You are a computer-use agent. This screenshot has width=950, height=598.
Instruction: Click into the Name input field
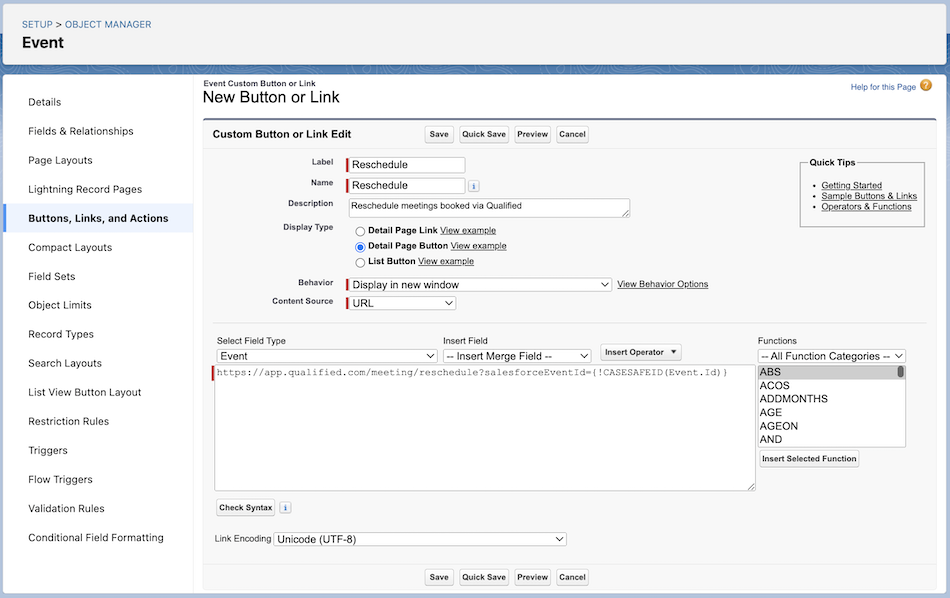tap(407, 185)
